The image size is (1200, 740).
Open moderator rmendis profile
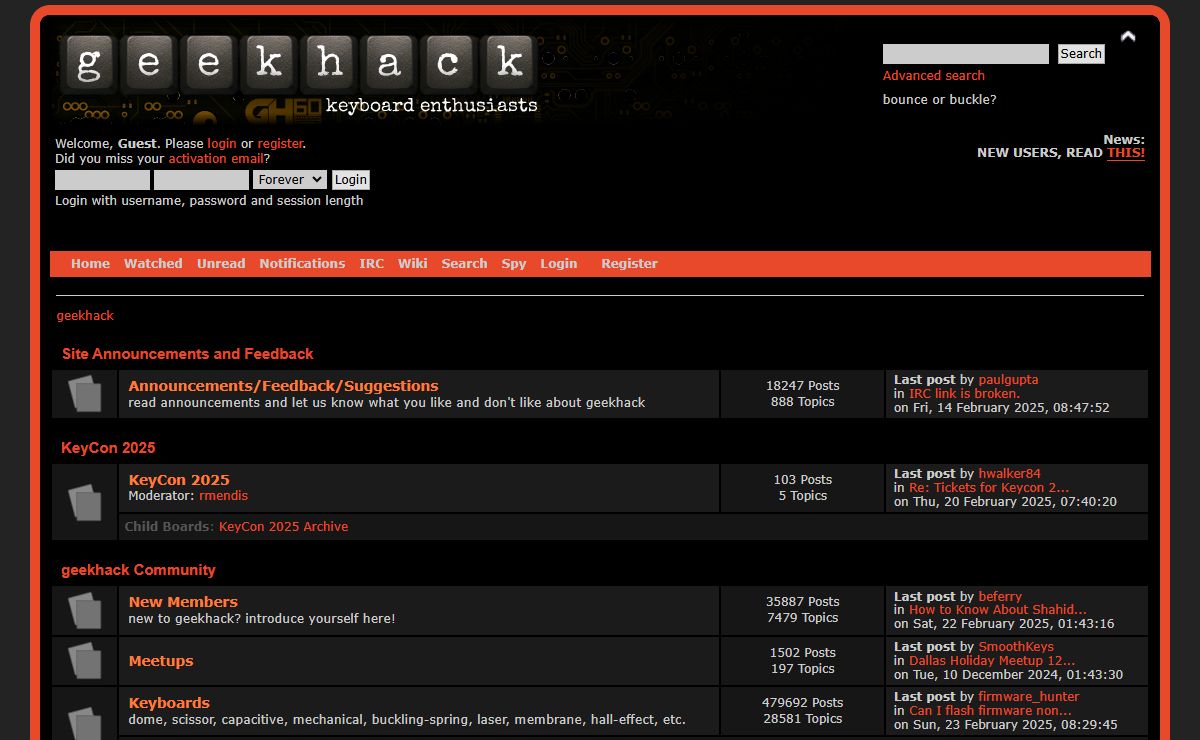tap(223, 496)
